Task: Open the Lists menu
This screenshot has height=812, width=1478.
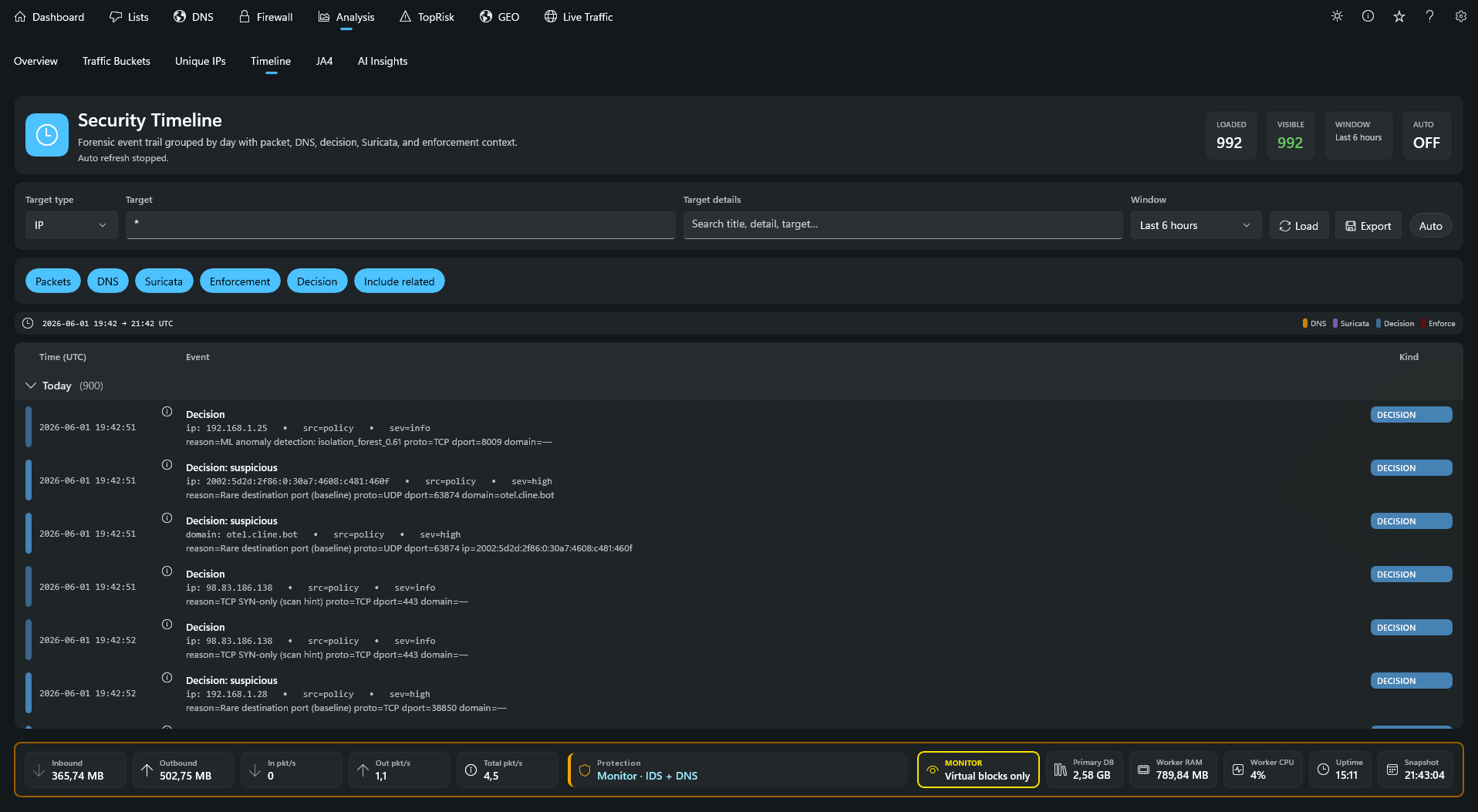Action: click(x=129, y=17)
